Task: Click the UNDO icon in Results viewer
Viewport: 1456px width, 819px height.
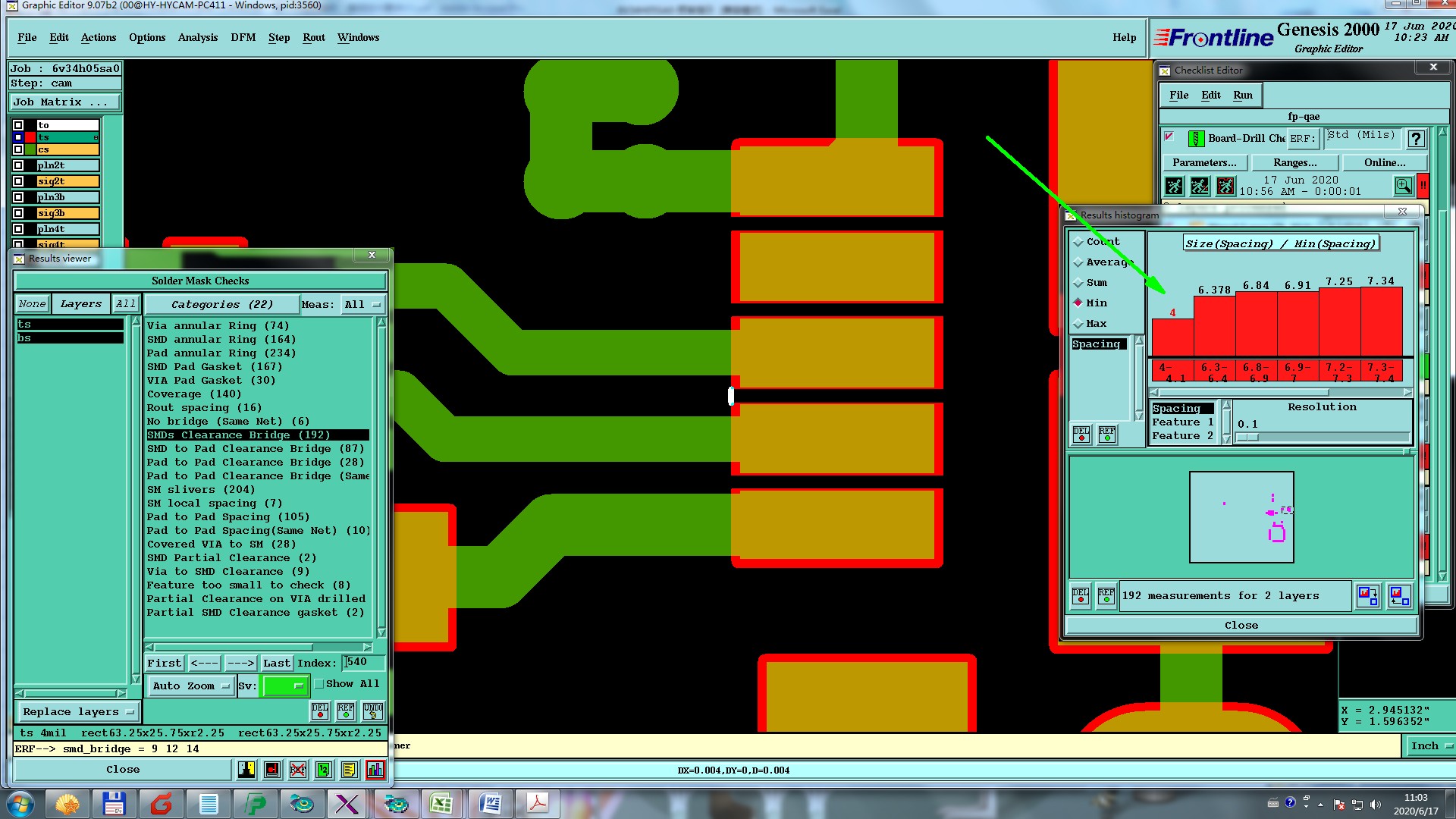Action: (x=372, y=711)
